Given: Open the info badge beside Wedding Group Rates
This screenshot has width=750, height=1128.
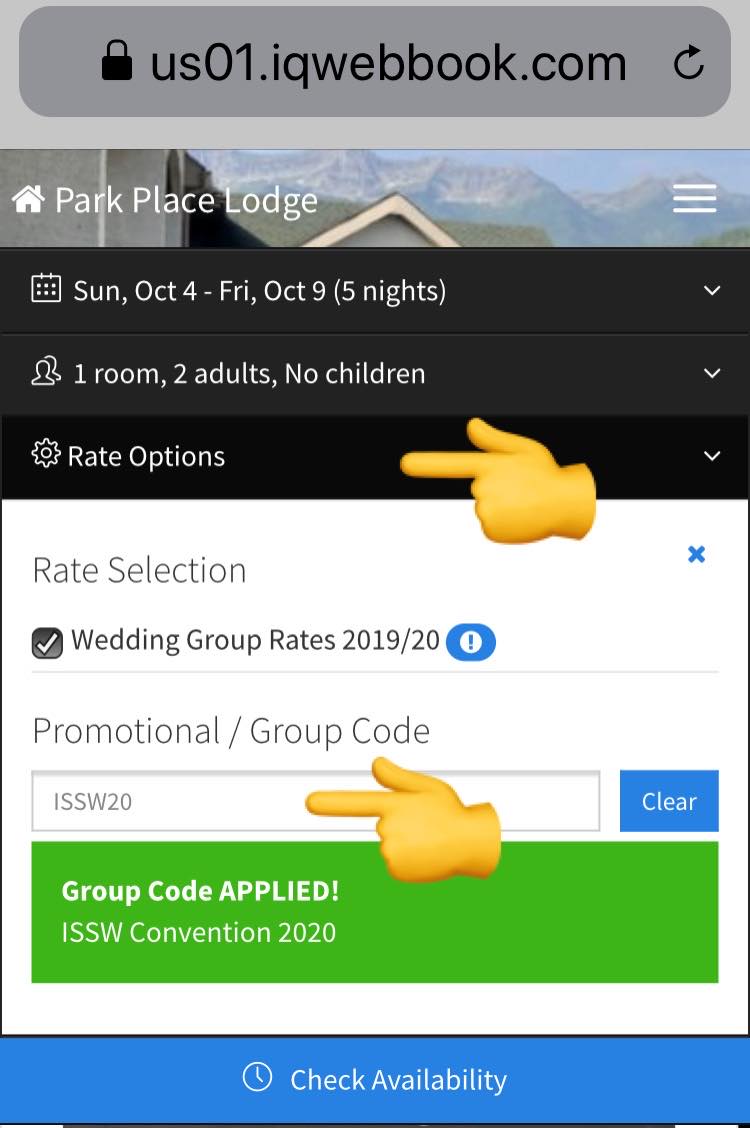Looking at the screenshot, I should pyautogui.click(x=470, y=642).
